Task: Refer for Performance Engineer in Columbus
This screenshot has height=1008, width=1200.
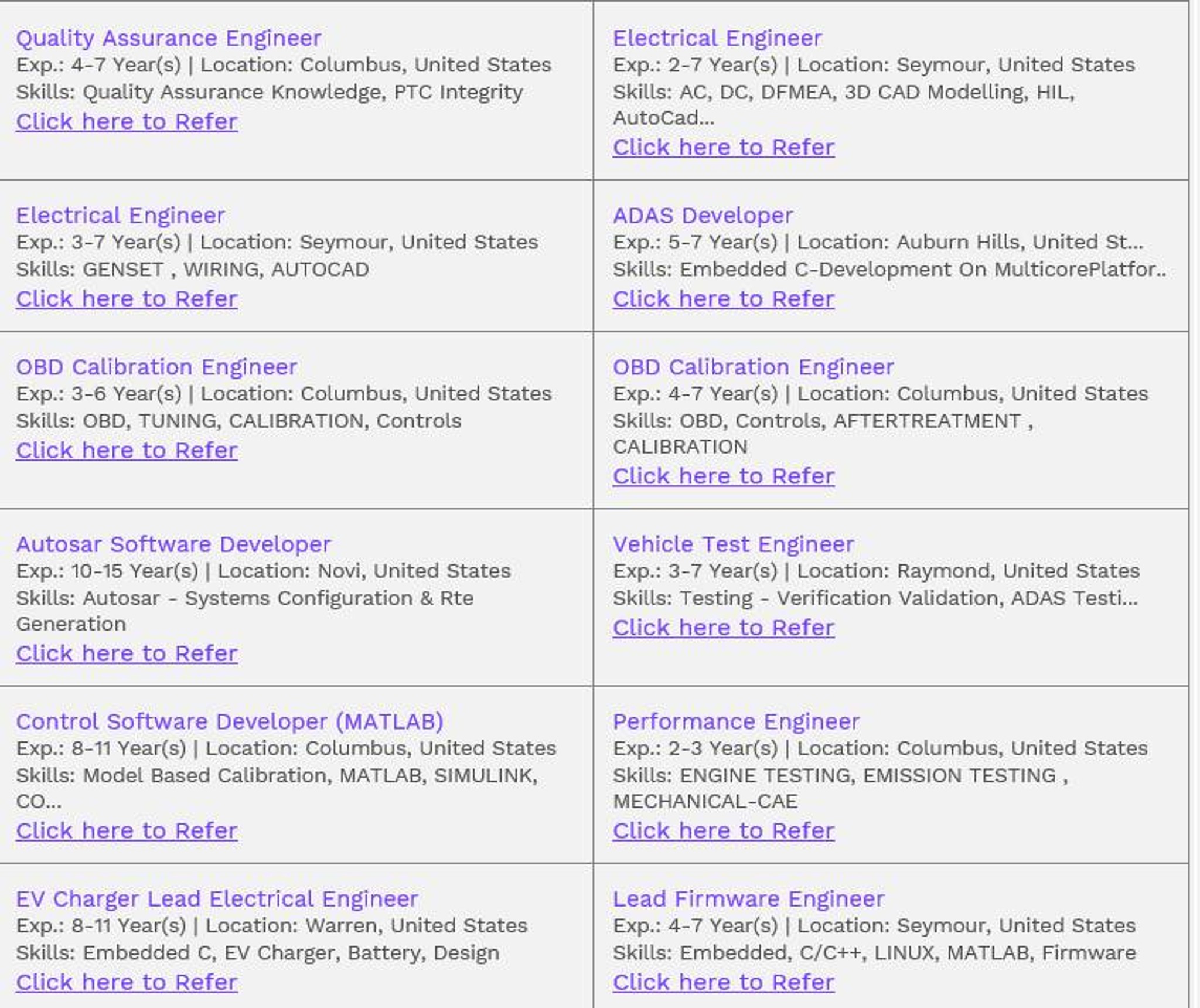Action: click(724, 830)
